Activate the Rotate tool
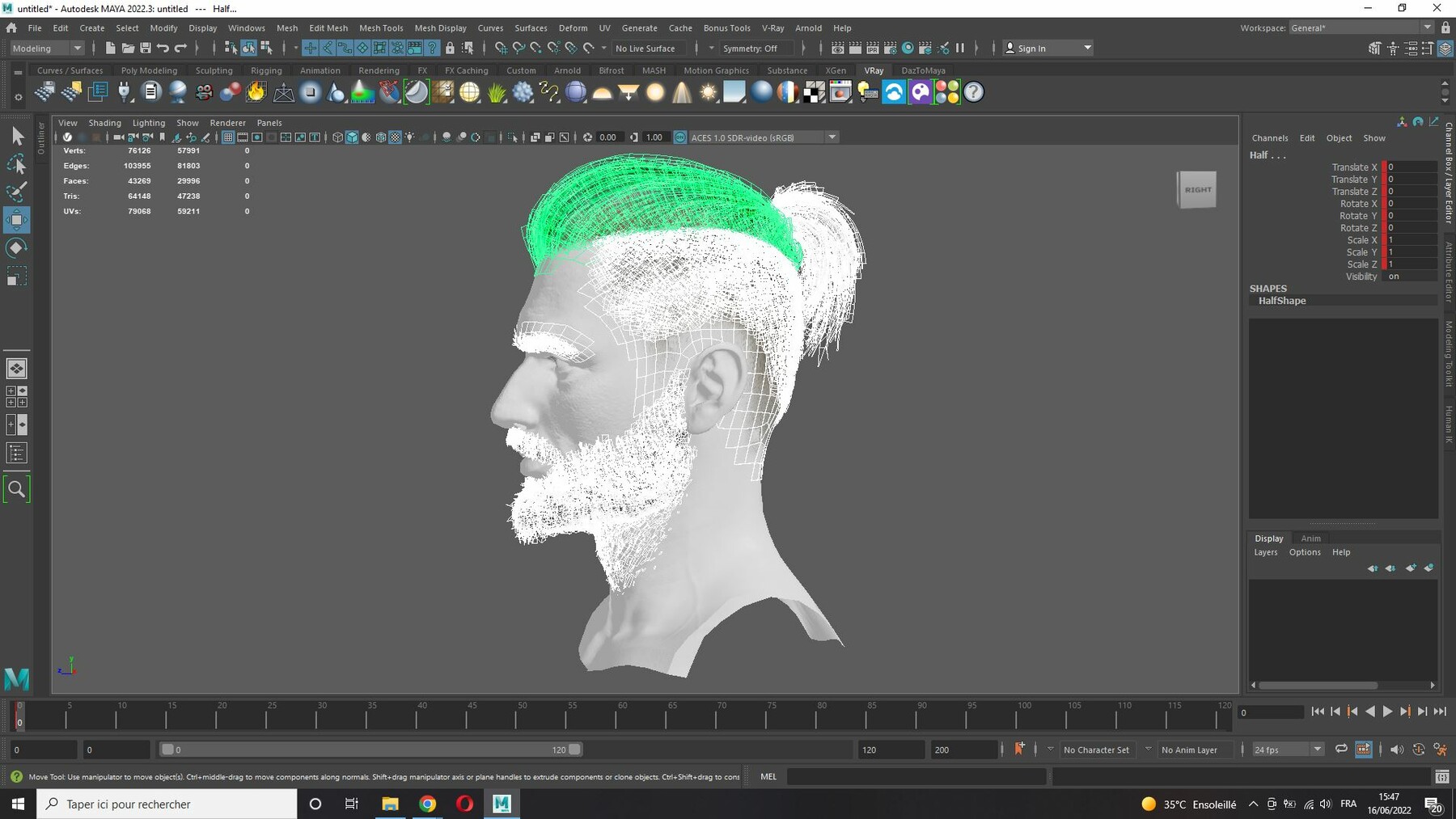1456x819 pixels. coord(16,248)
